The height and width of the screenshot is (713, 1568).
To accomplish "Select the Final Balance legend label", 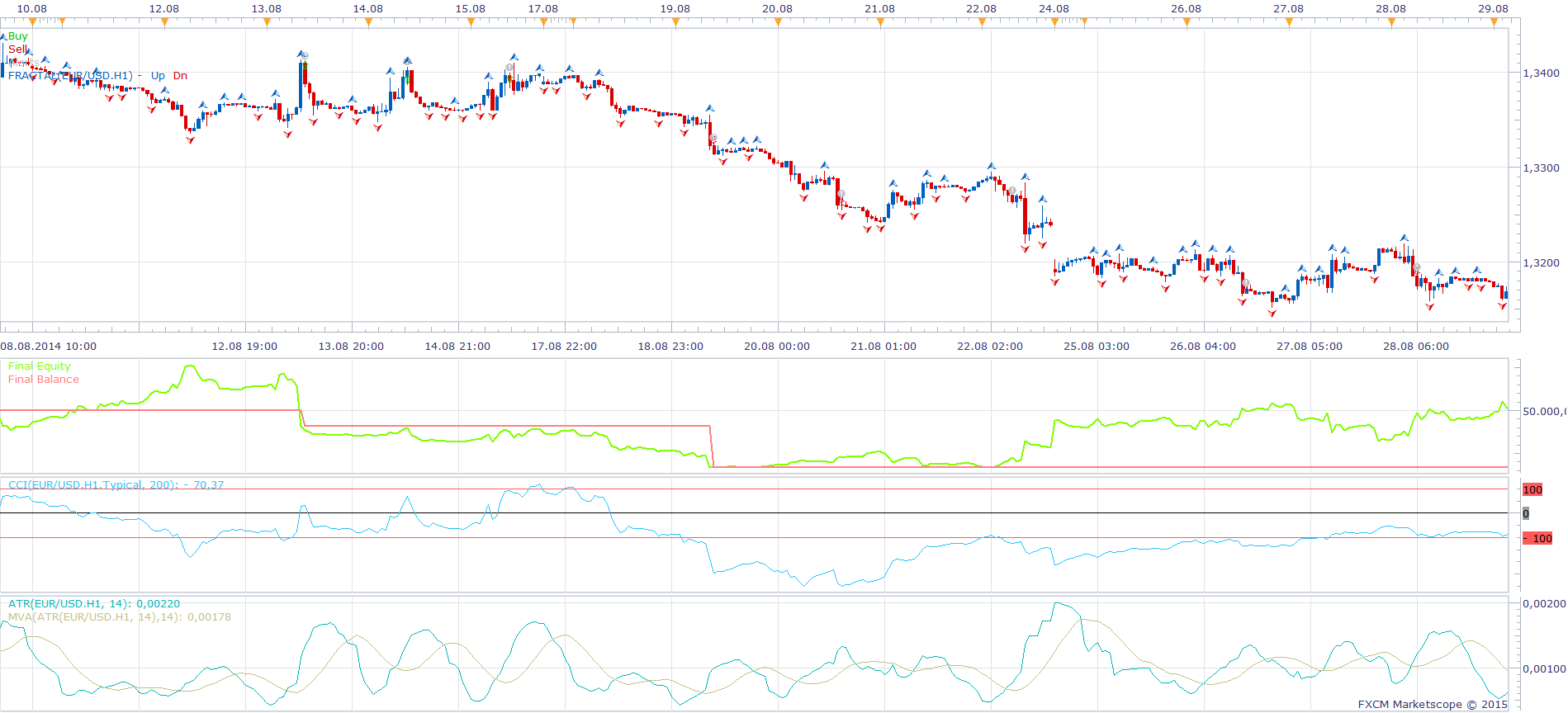I will click(x=44, y=380).
